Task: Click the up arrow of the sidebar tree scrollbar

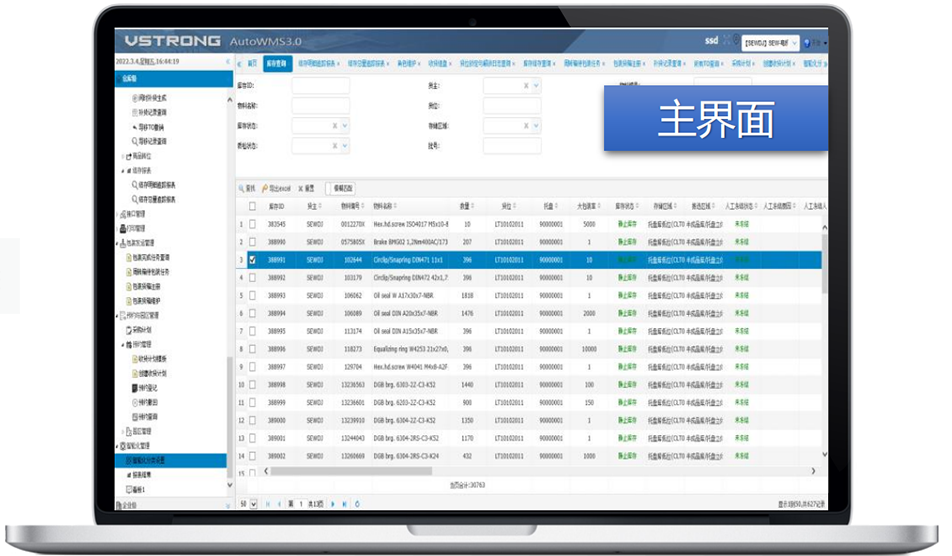Action: pyautogui.click(x=230, y=99)
